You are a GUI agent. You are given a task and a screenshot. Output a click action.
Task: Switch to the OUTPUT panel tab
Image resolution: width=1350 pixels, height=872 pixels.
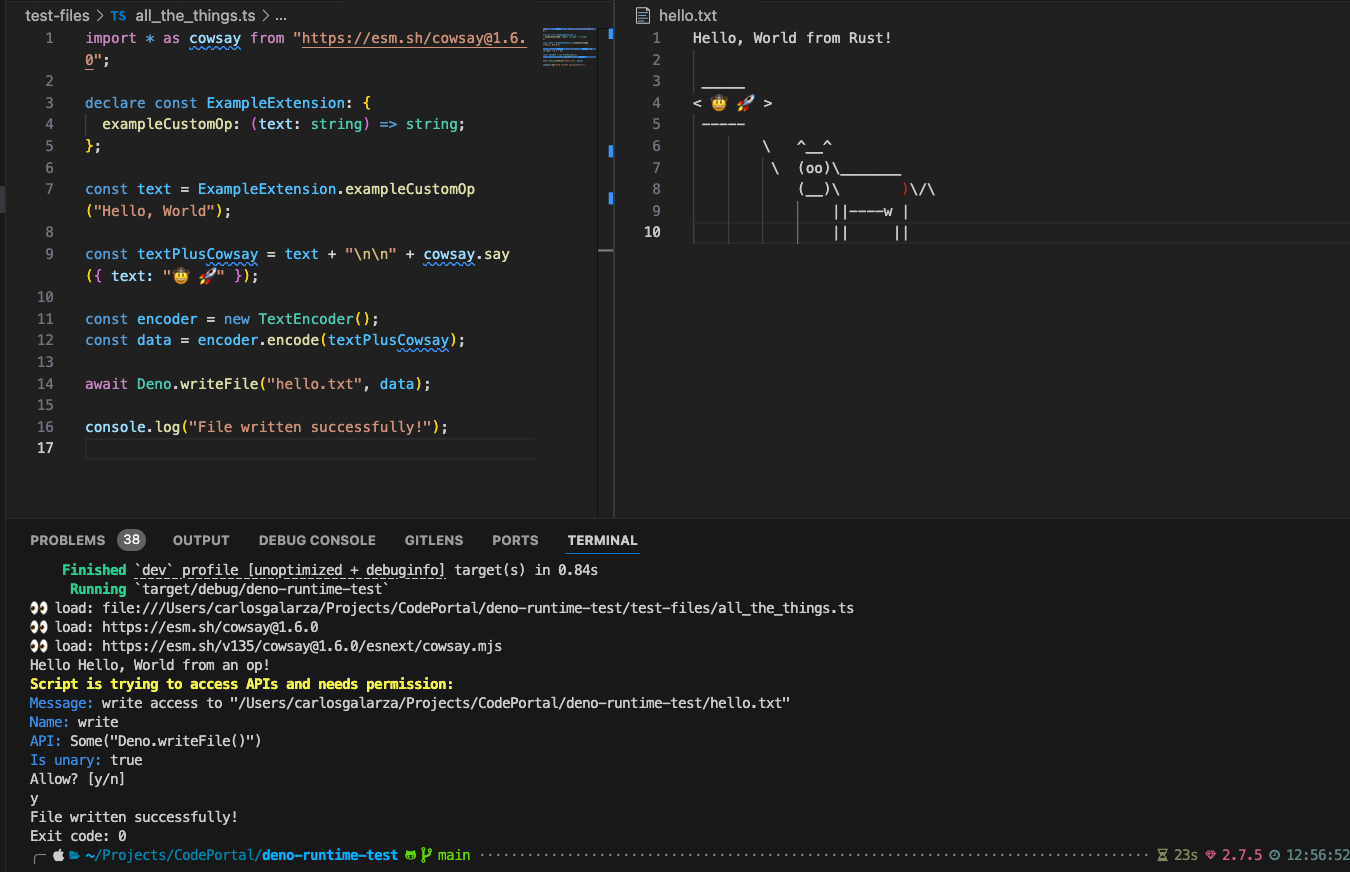[x=201, y=540]
